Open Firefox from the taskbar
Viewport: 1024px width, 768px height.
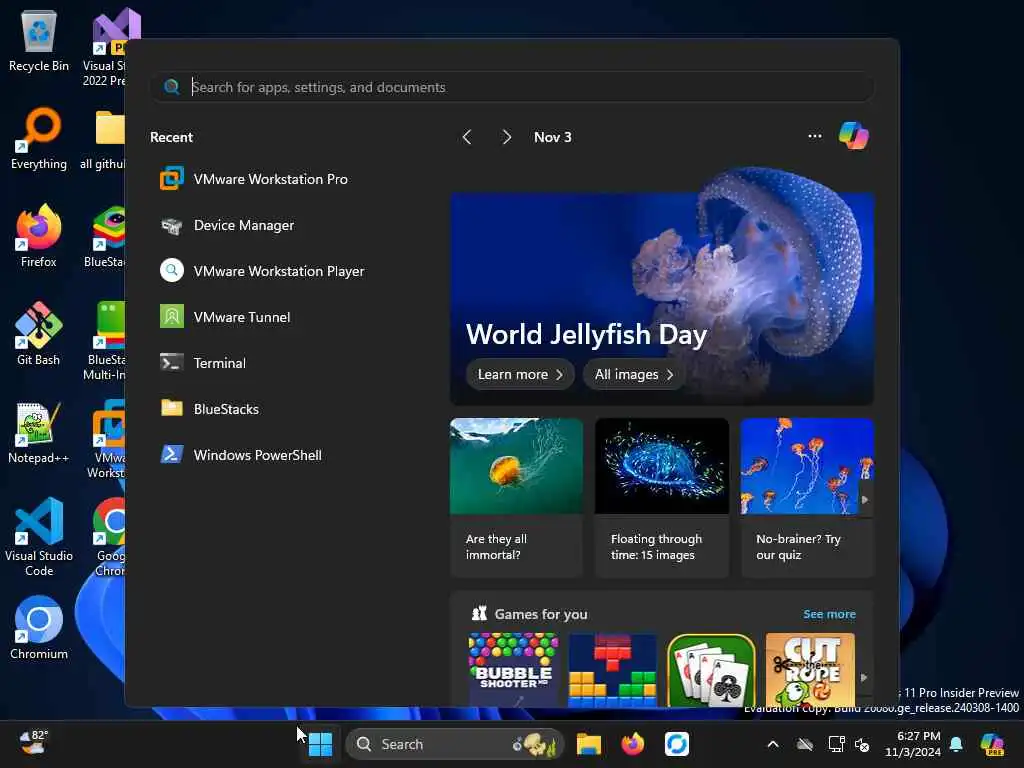click(x=633, y=744)
